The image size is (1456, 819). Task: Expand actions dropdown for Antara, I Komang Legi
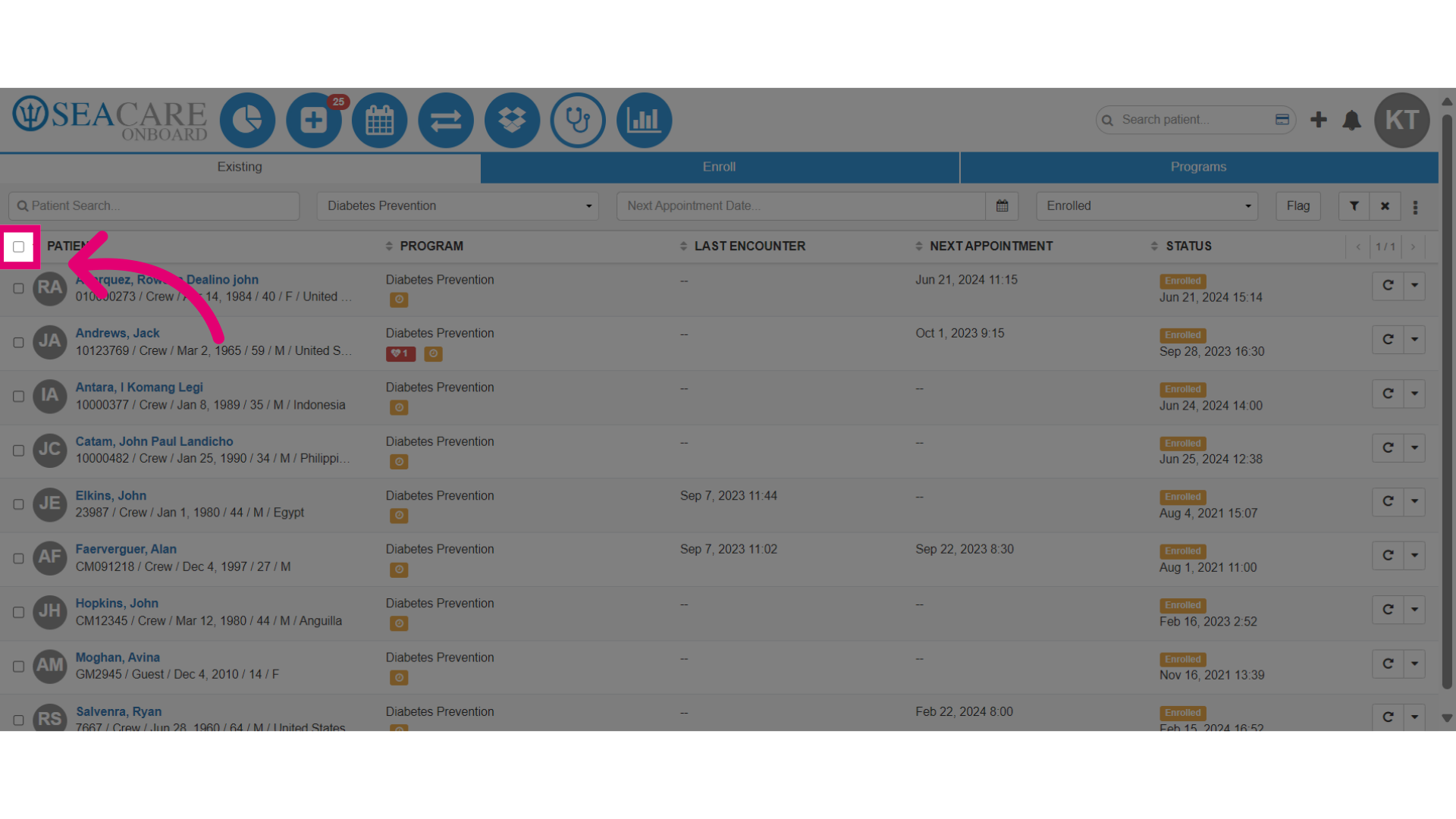1415,394
